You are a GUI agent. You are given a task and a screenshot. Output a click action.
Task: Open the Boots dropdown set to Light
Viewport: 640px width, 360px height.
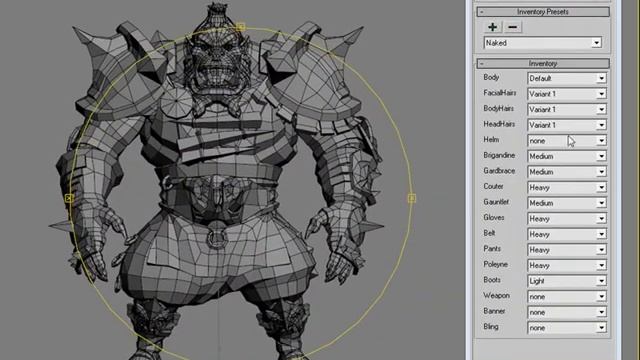[x=567, y=281]
